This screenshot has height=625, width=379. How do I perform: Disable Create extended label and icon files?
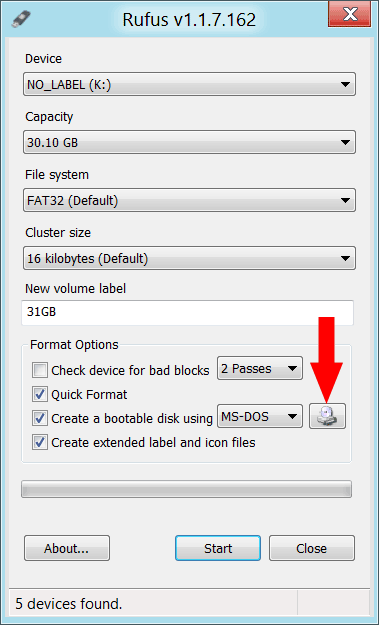[40, 442]
